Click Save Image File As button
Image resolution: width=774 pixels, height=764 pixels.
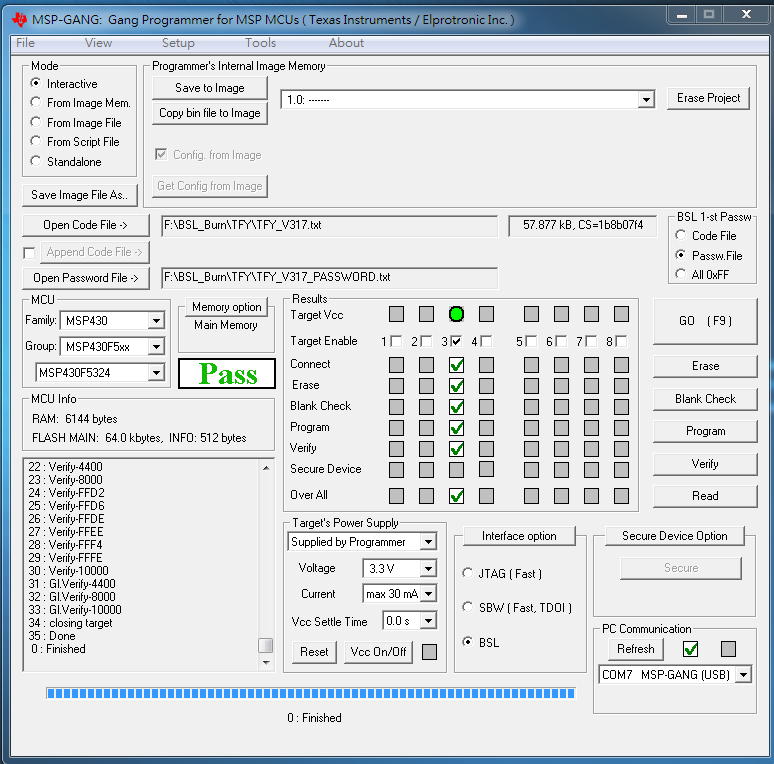click(79, 195)
